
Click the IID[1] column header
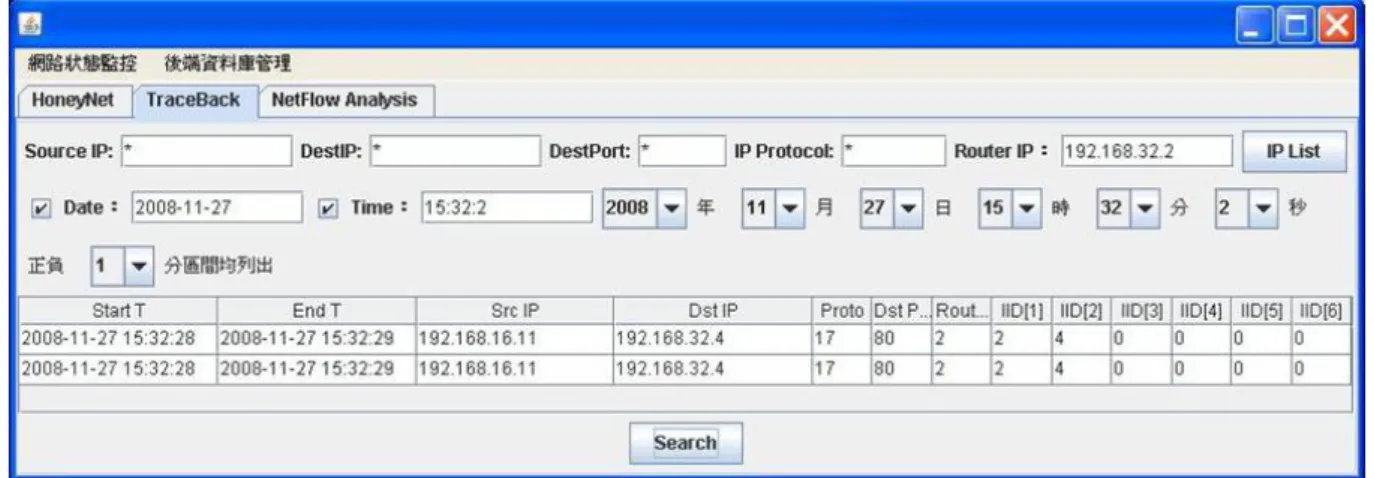1021,311
